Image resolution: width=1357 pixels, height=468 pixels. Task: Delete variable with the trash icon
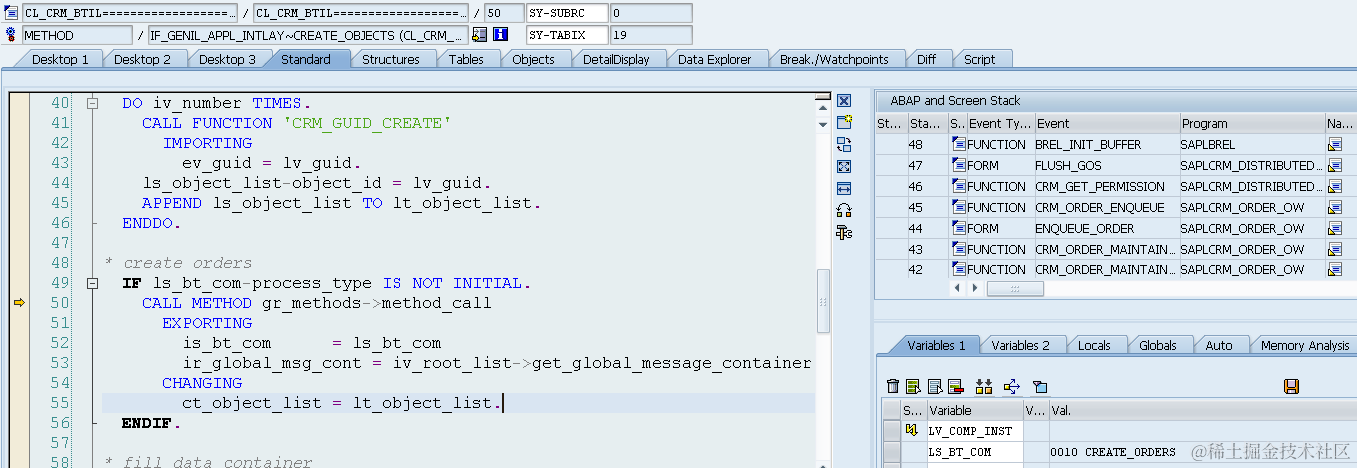pyautogui.click(x=893, y=386)
